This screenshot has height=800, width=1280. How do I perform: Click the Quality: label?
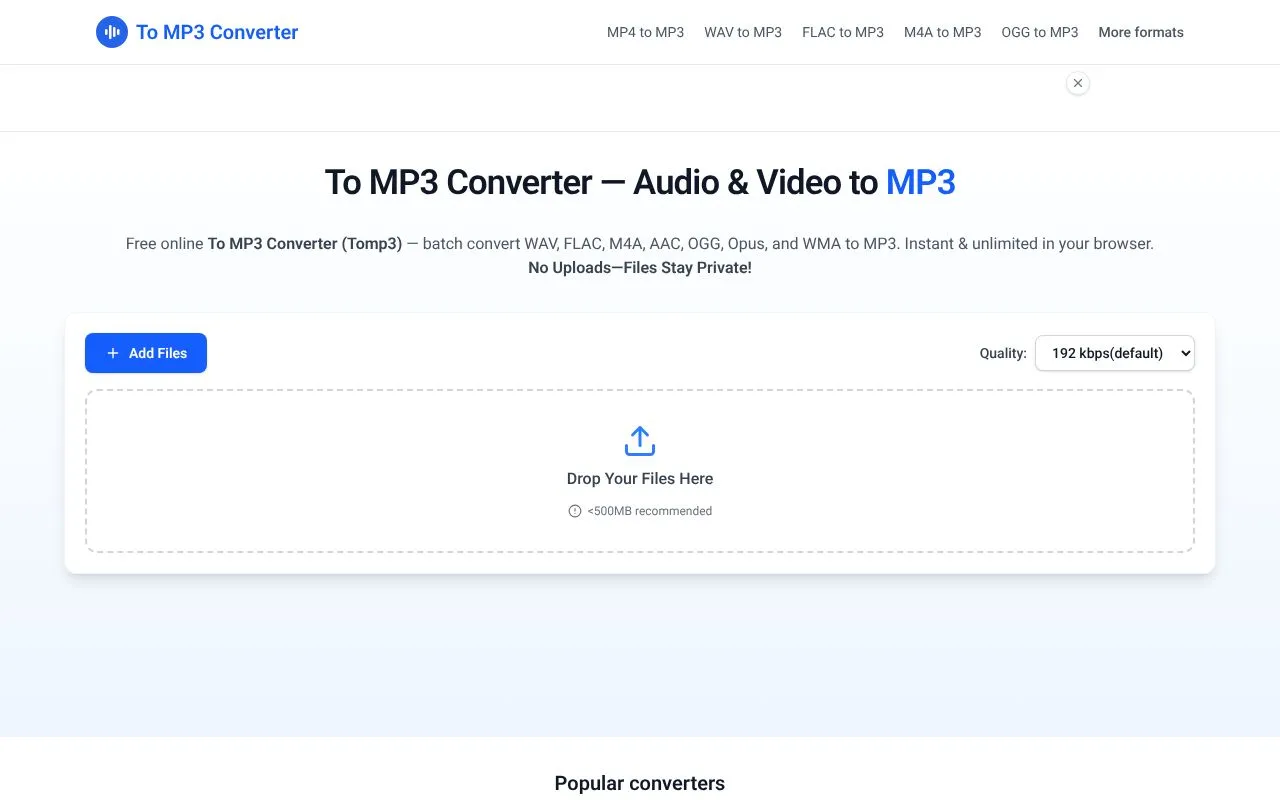click(1003, 353)
